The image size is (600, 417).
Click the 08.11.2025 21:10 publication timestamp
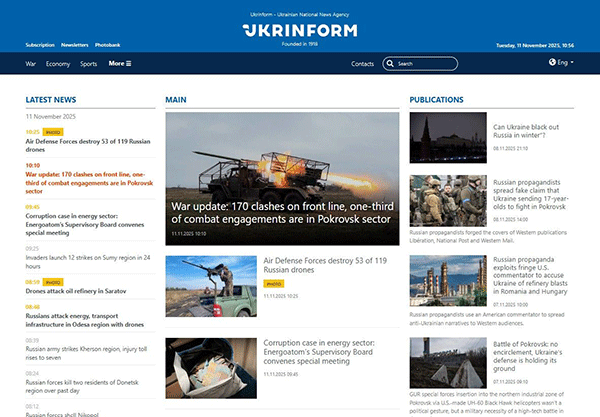pos(510,148)
